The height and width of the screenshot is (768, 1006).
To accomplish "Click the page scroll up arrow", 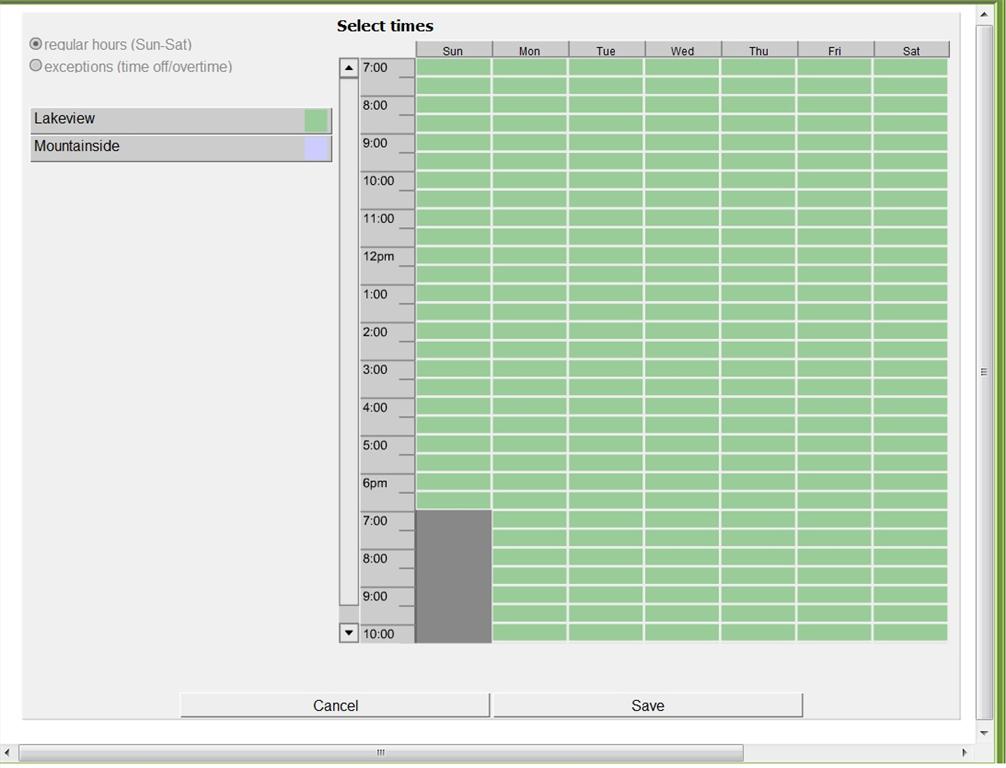I will (984, 13).
